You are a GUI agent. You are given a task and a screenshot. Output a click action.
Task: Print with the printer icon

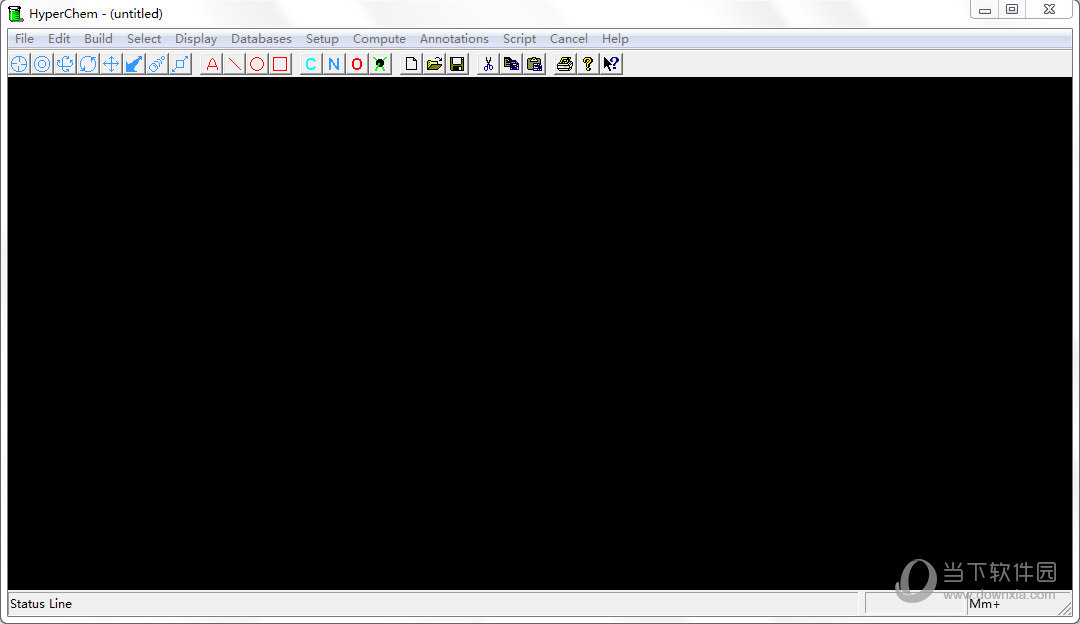(x=565, y=64)
